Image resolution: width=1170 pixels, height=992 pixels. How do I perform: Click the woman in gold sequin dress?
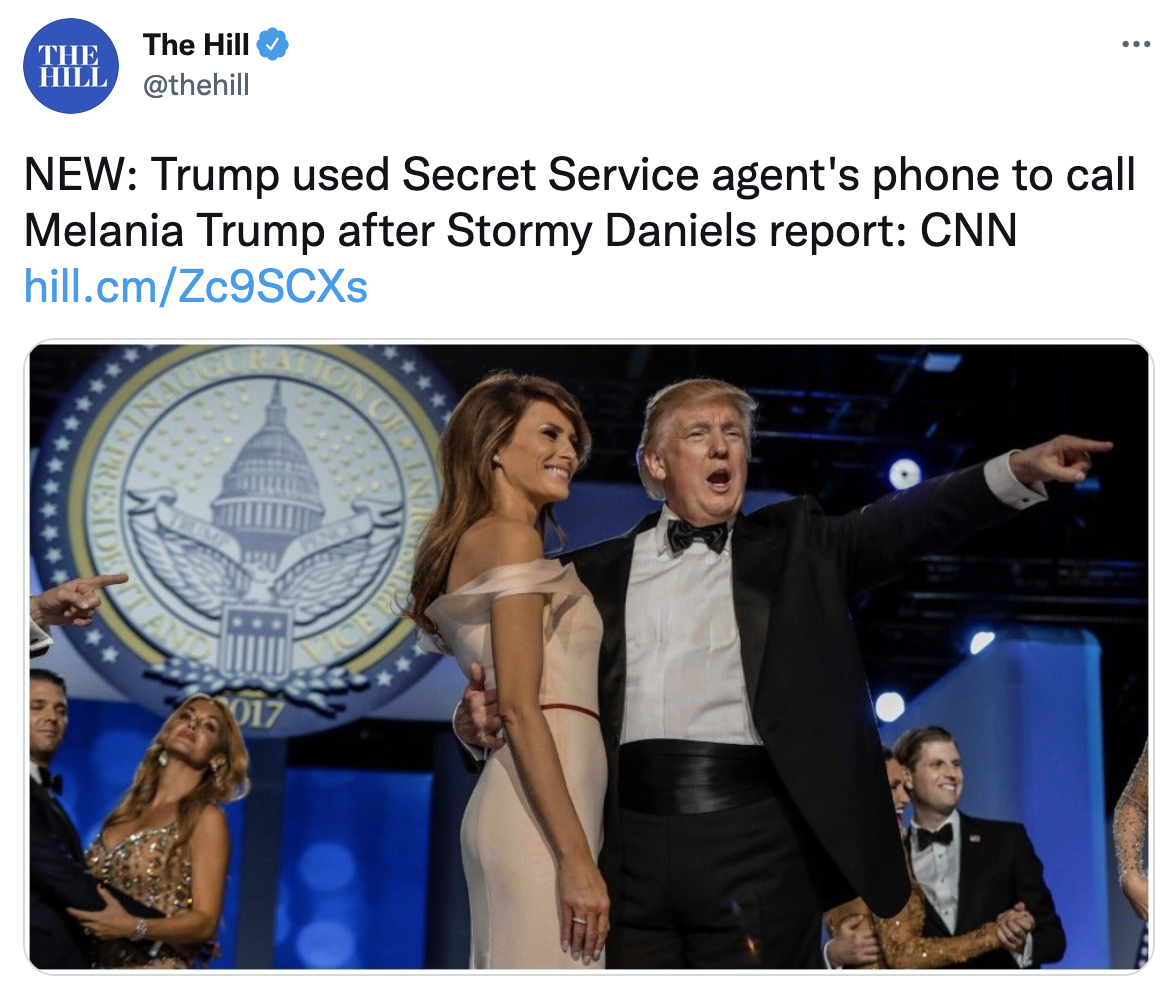click(164, 829)
